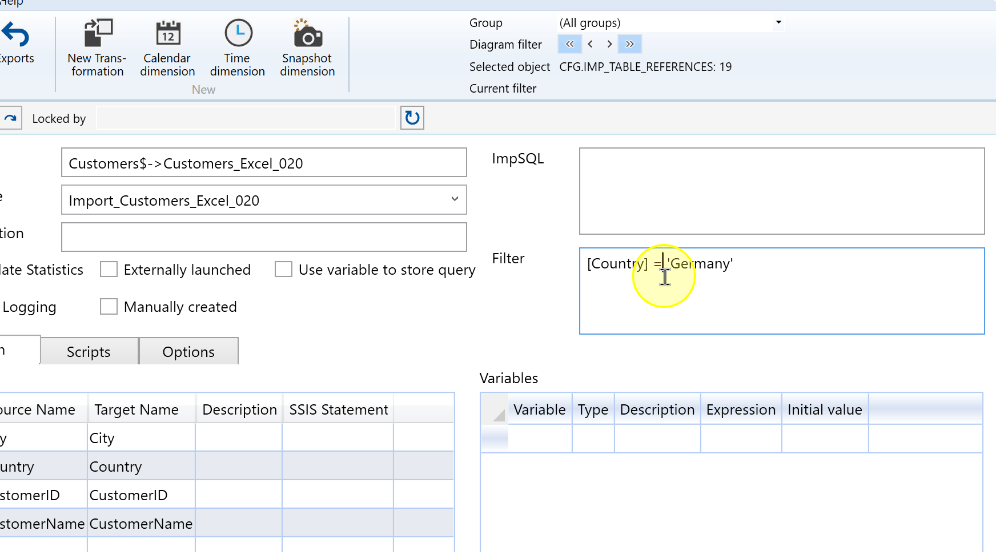Click the Exports undo-arrow icon
Viewport: 996px width, 552px height.
pos(15,34)
